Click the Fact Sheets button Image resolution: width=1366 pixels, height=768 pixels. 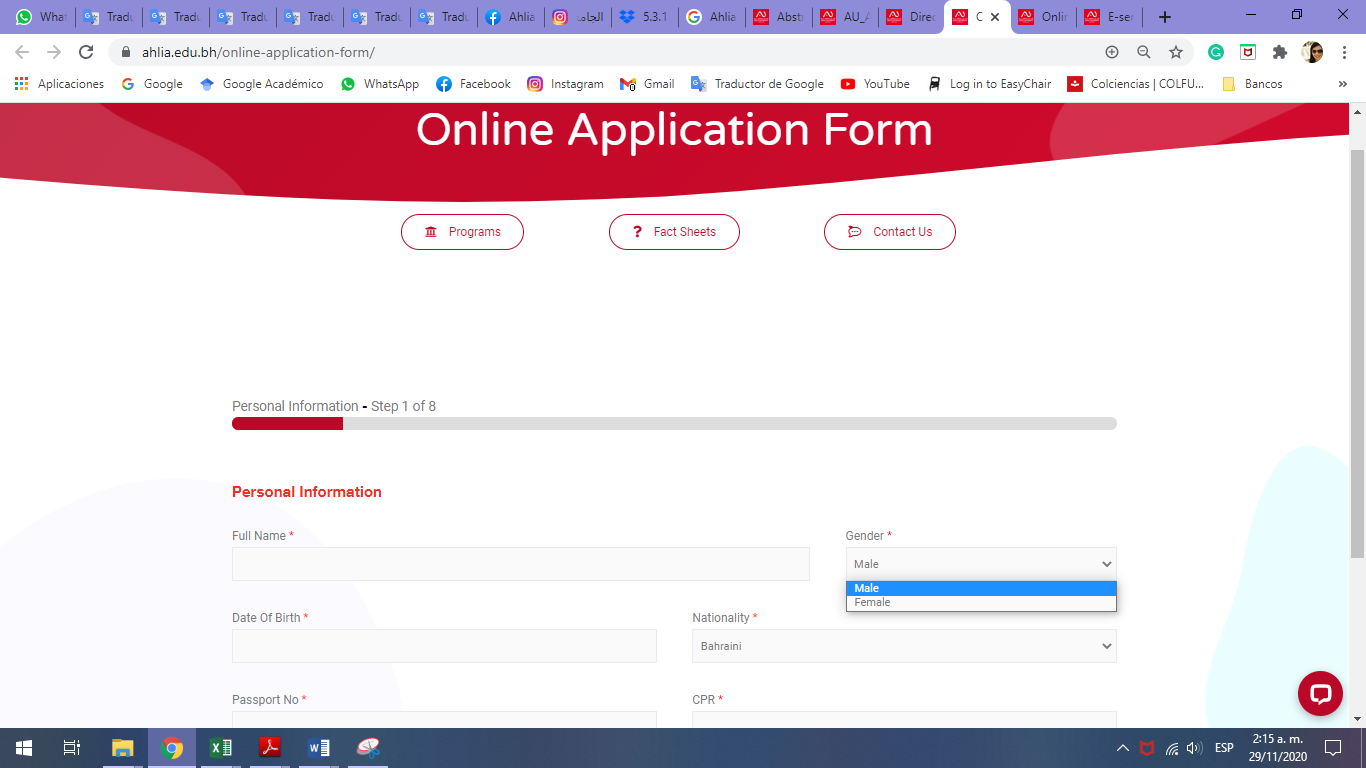[674, 231]
